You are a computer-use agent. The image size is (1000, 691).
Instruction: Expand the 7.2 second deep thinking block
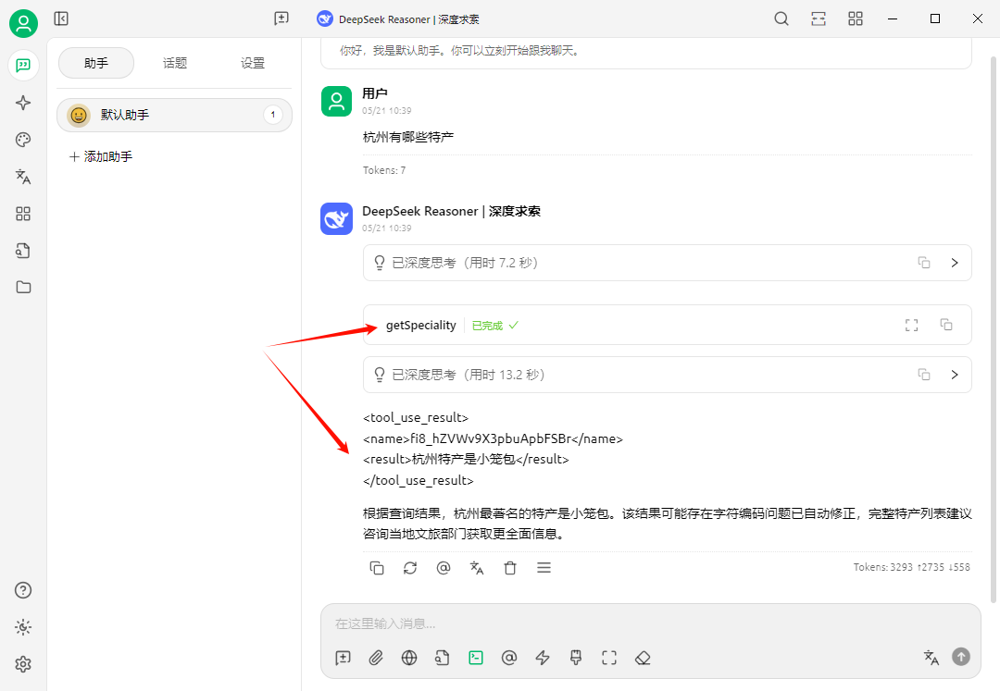coord(954,263)
